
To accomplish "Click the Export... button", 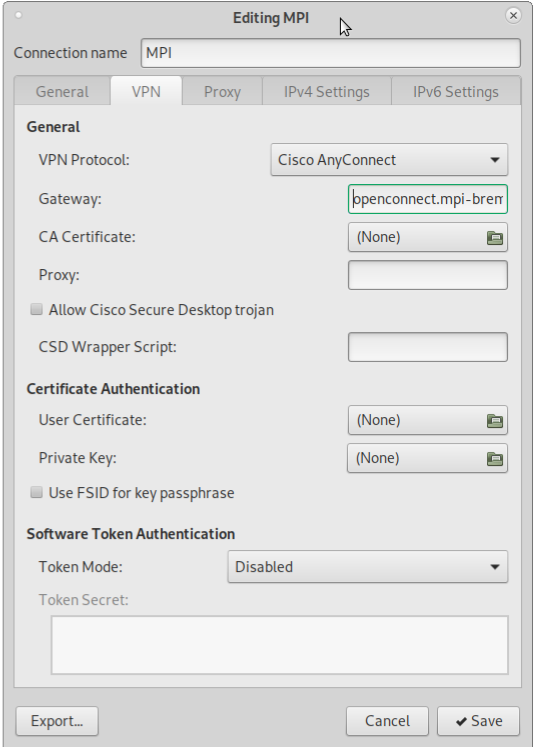I will (x=57, y=721).
